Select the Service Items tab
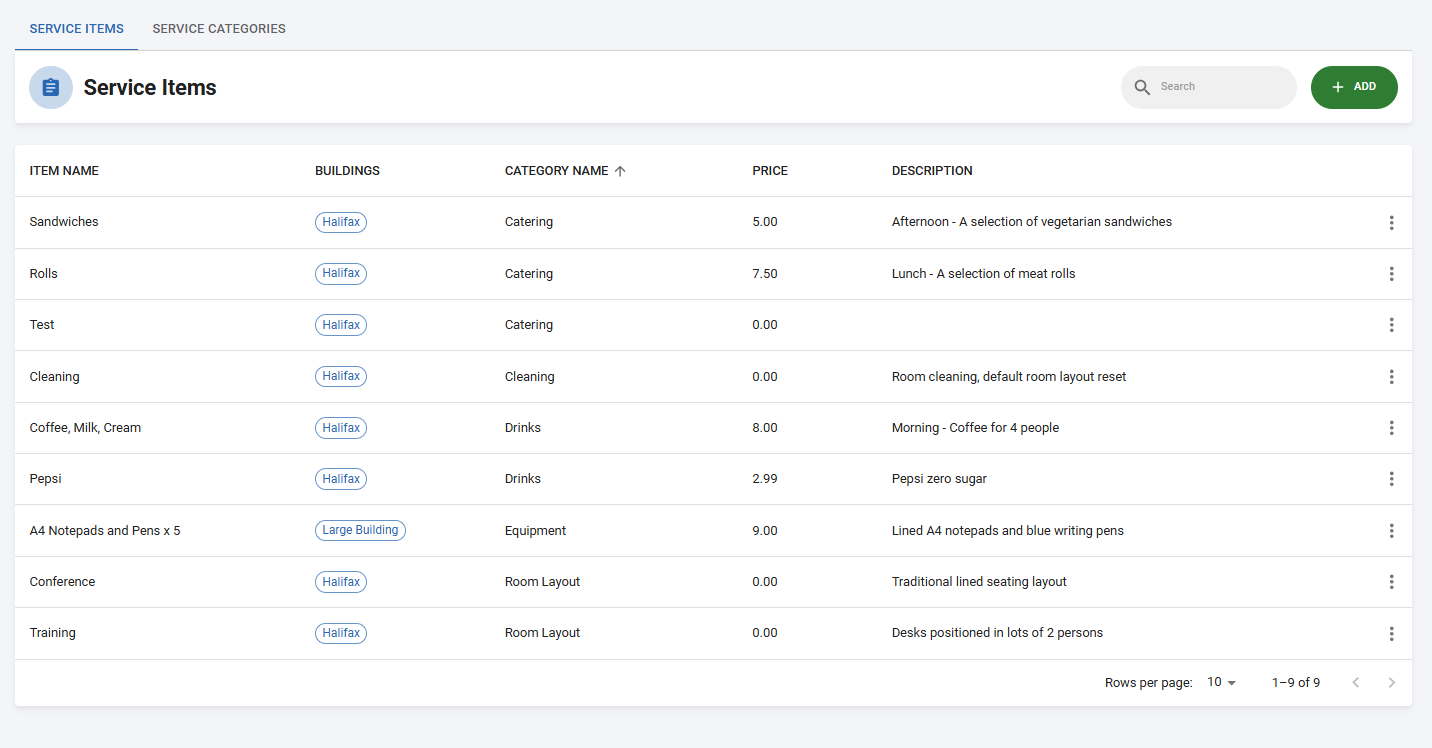 point(77,29)
